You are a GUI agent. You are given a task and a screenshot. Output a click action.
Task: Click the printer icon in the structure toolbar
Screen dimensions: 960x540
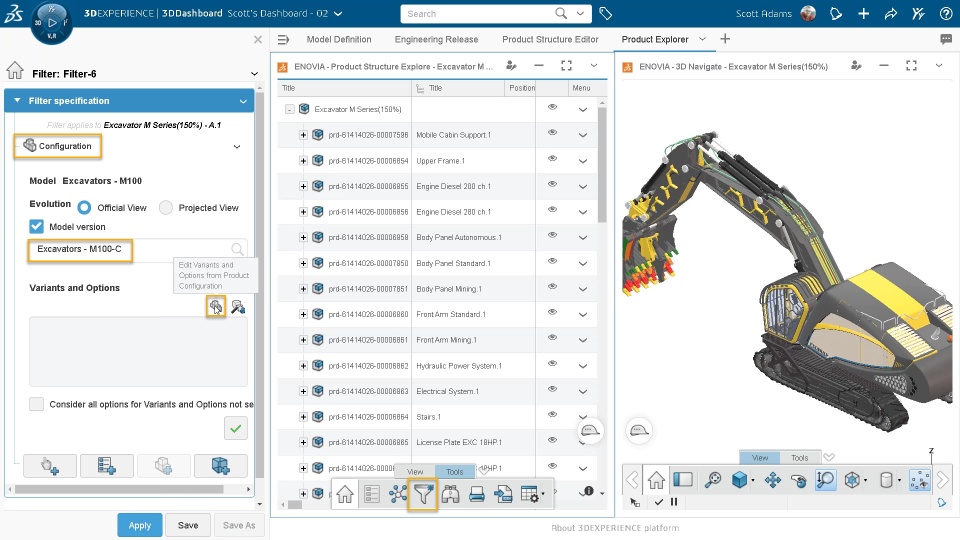point(477,494)
